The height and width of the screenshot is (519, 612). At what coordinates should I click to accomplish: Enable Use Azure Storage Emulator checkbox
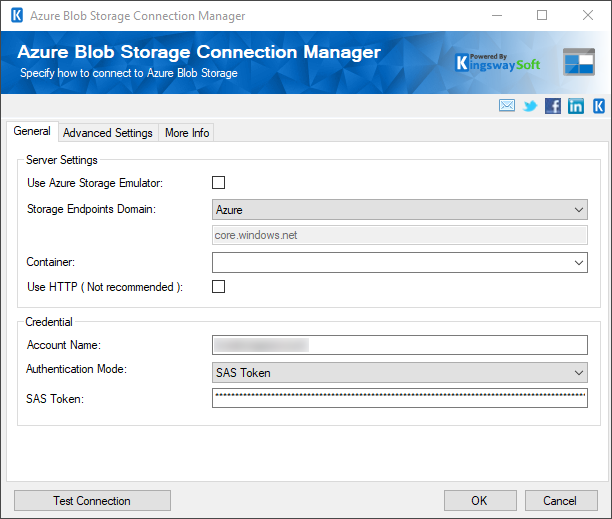point(218,182)
